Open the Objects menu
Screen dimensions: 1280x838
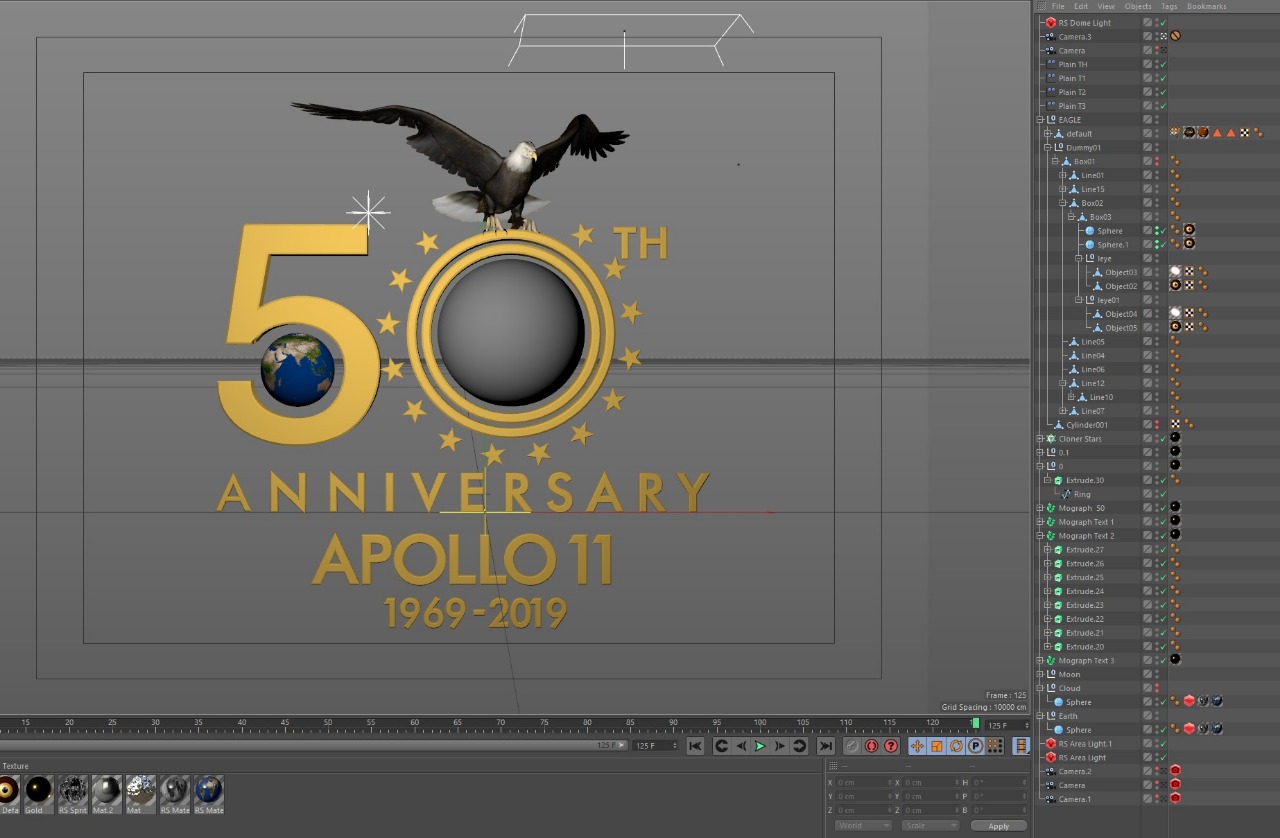coord(1138,6)
